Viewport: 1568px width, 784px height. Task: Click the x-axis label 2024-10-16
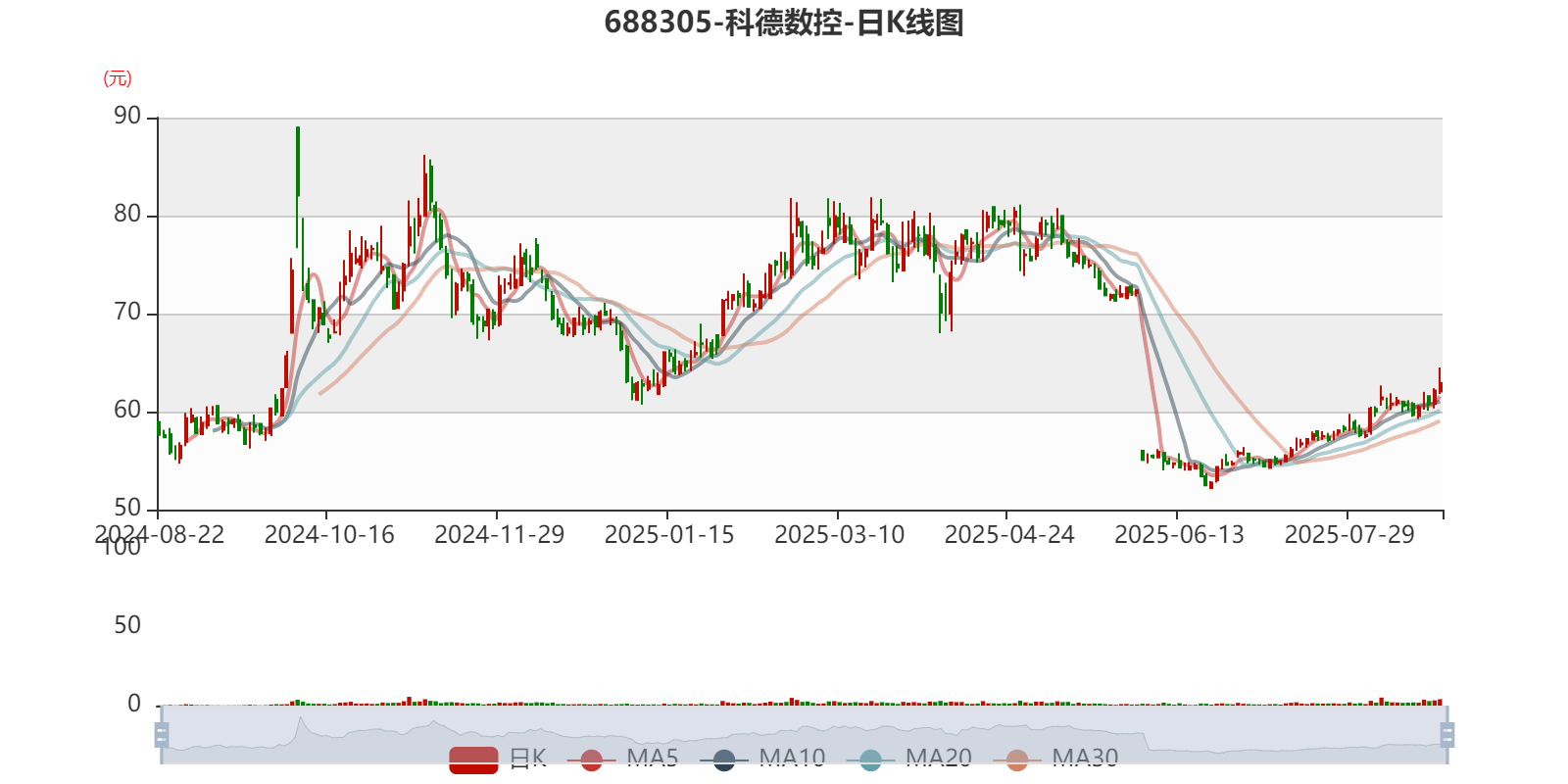pos(329,535)
